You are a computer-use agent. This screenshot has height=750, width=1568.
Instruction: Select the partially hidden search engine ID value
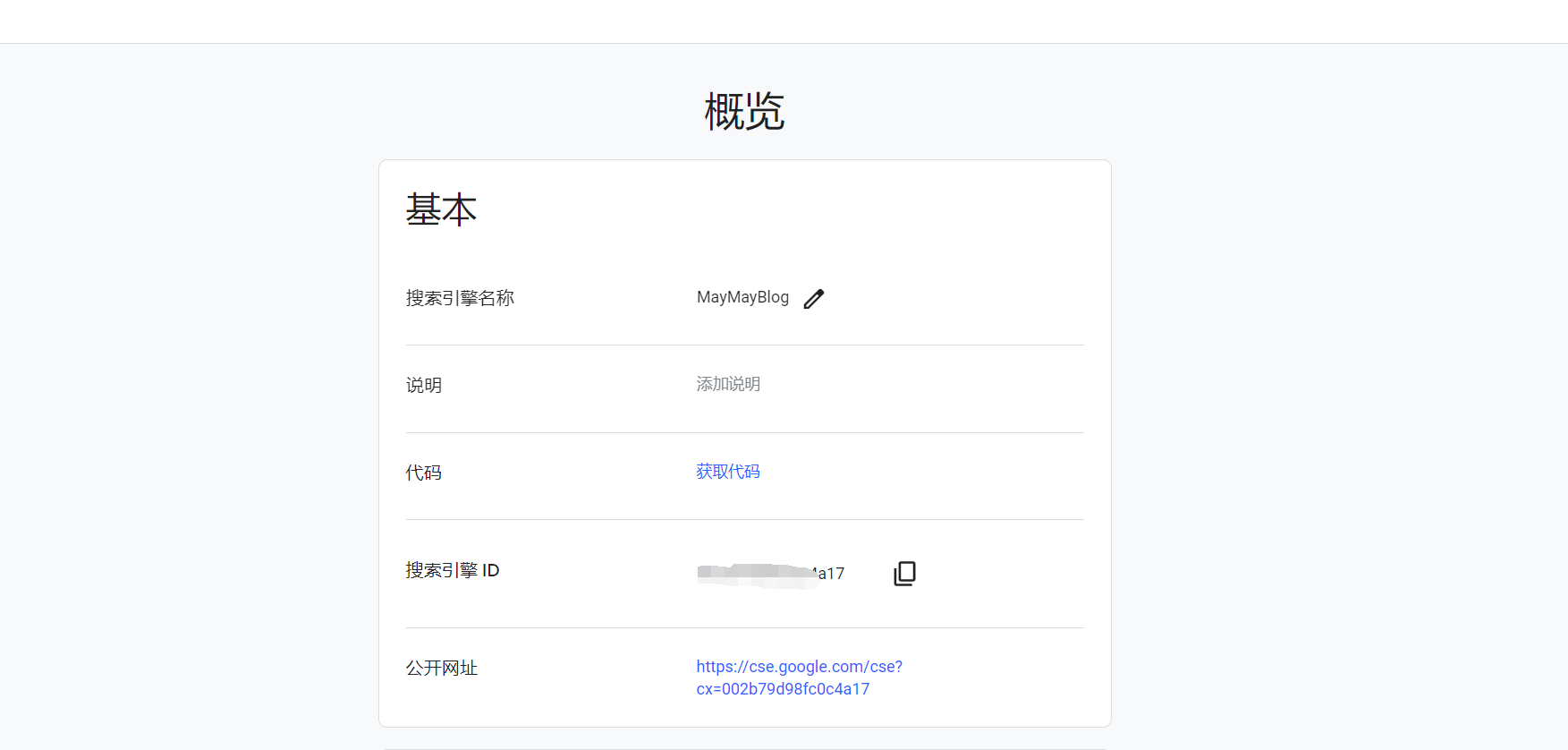coord(770,574)
